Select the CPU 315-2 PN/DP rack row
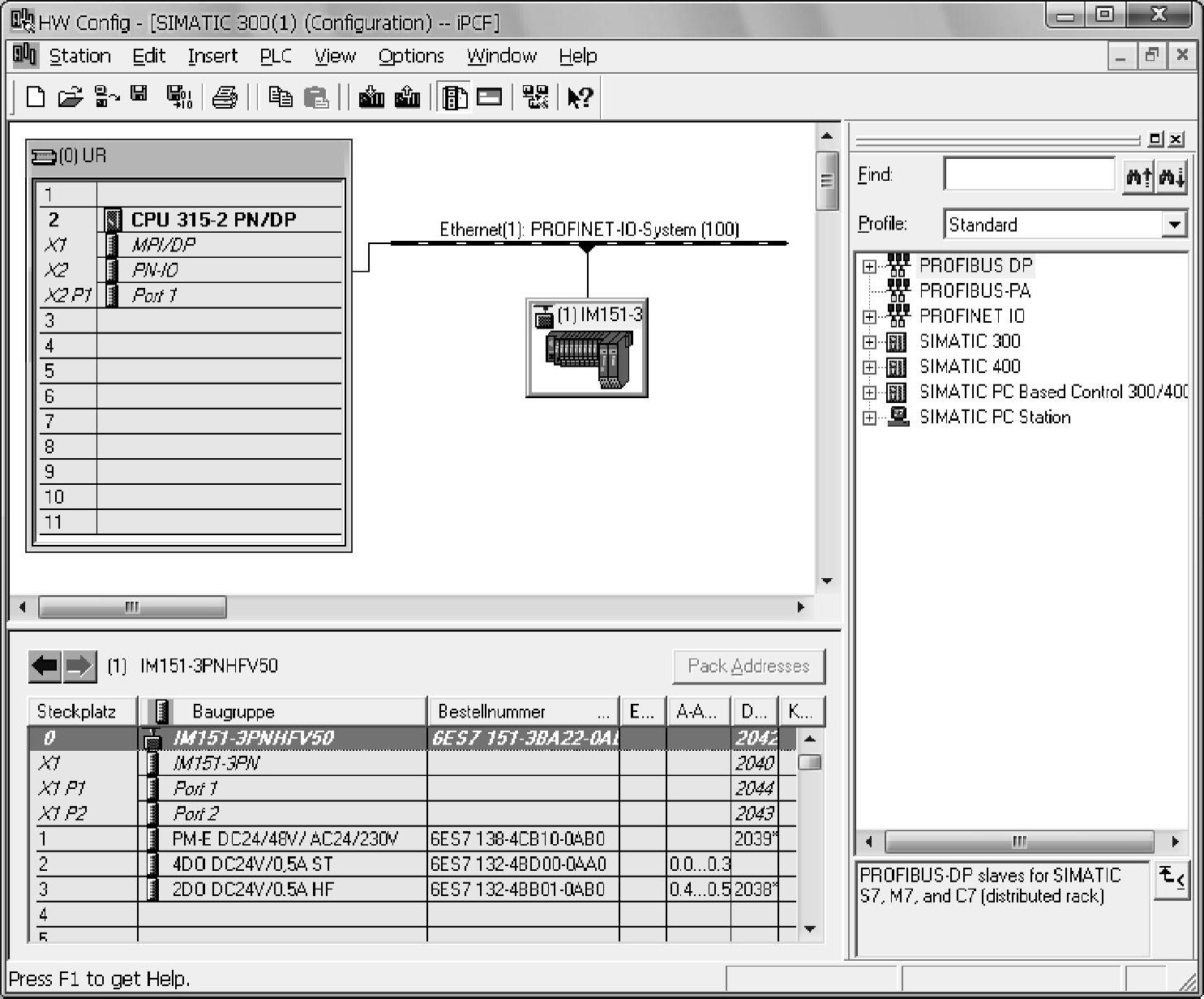1204x999 pixels. pyautogui.click(x=191, y=220)
